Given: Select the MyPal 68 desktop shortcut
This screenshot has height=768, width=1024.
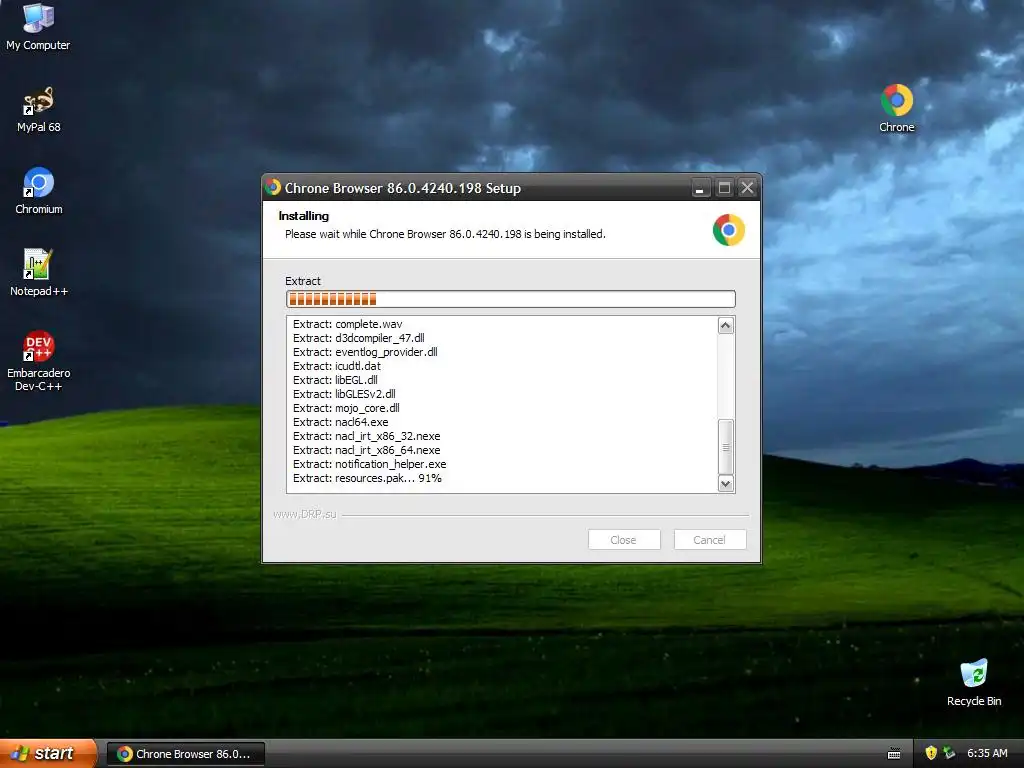Looking at the screenshot, I should pos(38,110).
